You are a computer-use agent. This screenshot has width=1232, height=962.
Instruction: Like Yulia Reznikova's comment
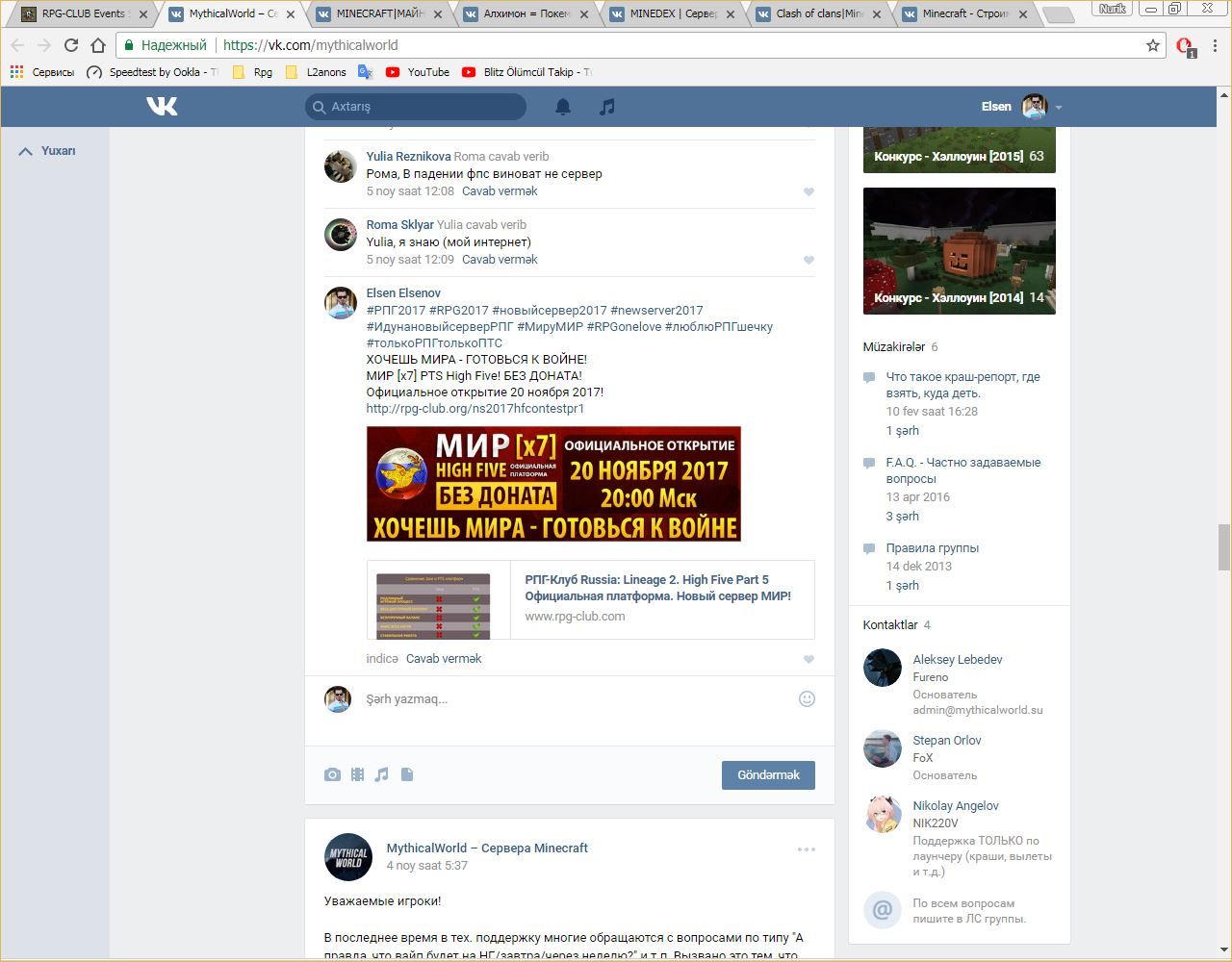[x=808, y=191]
